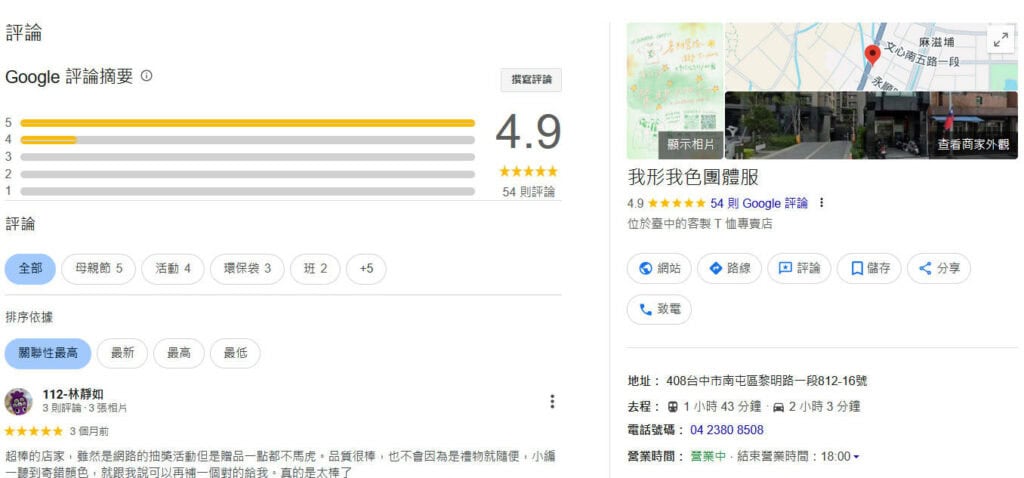
Task: Click the business title 我形我色團體服
Action: pyautogui.click(x=693, y=178)
